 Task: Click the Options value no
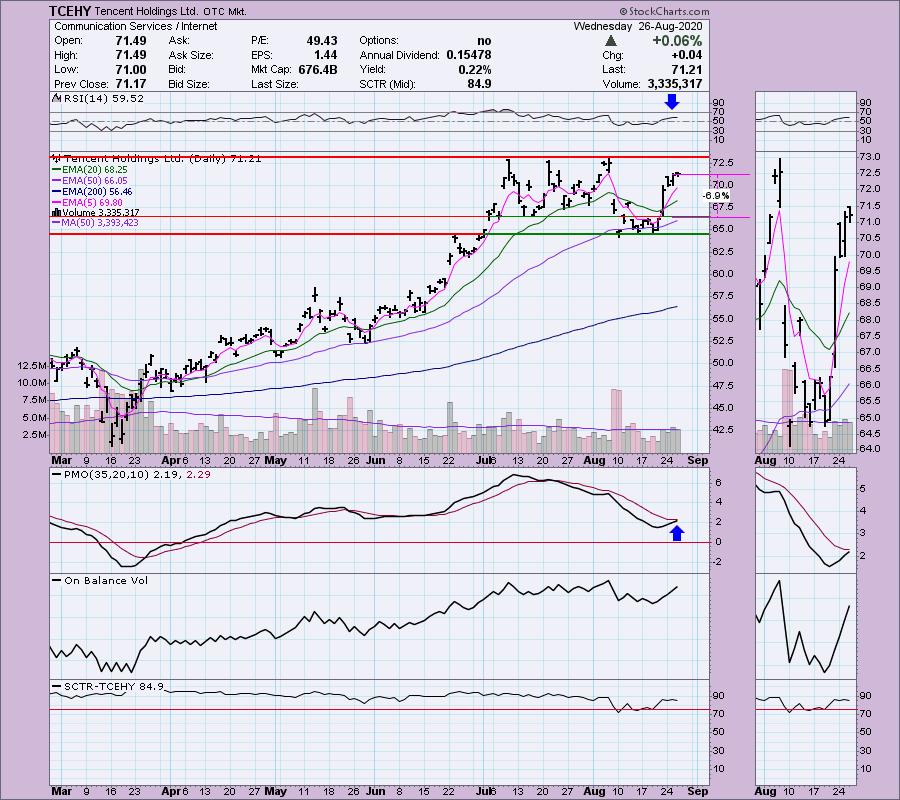point(484,41)
